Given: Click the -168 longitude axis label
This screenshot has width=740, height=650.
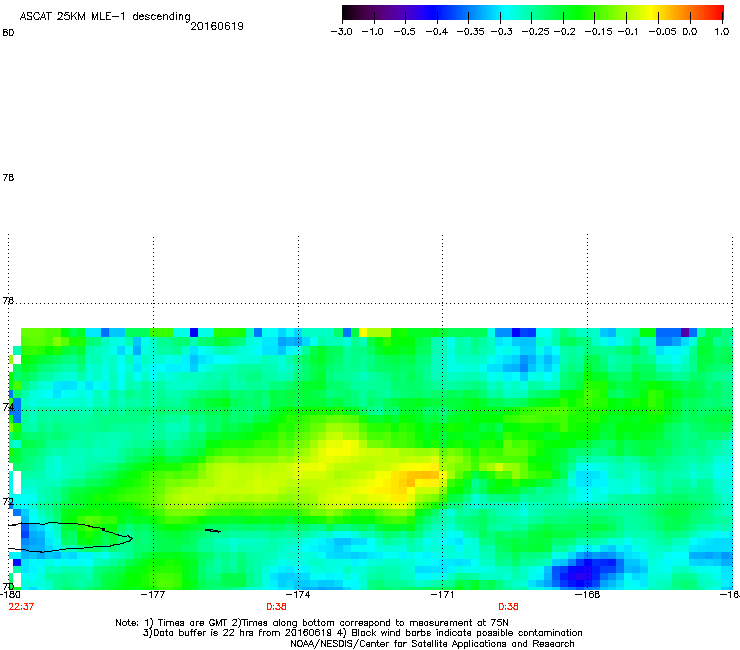Looking at the screenshot, I should pos(588,595).
